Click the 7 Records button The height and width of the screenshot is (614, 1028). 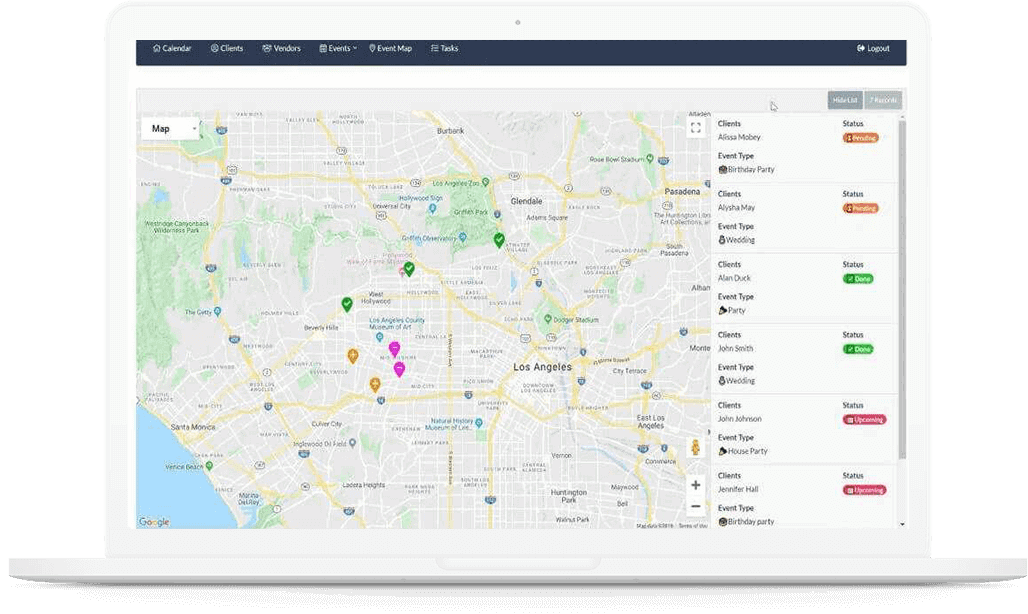(883, 100)
